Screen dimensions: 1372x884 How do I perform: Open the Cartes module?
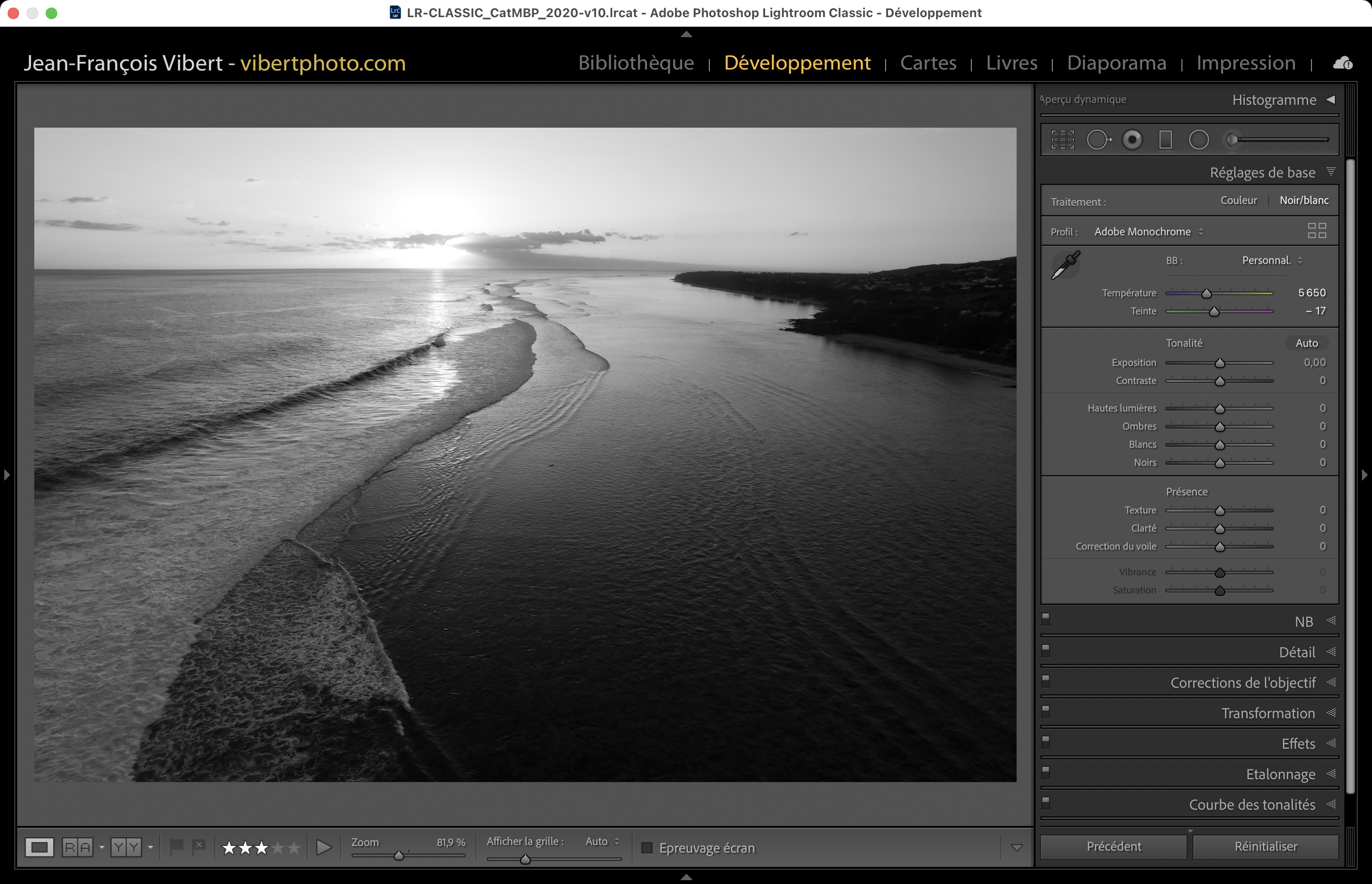coord(928,62)
